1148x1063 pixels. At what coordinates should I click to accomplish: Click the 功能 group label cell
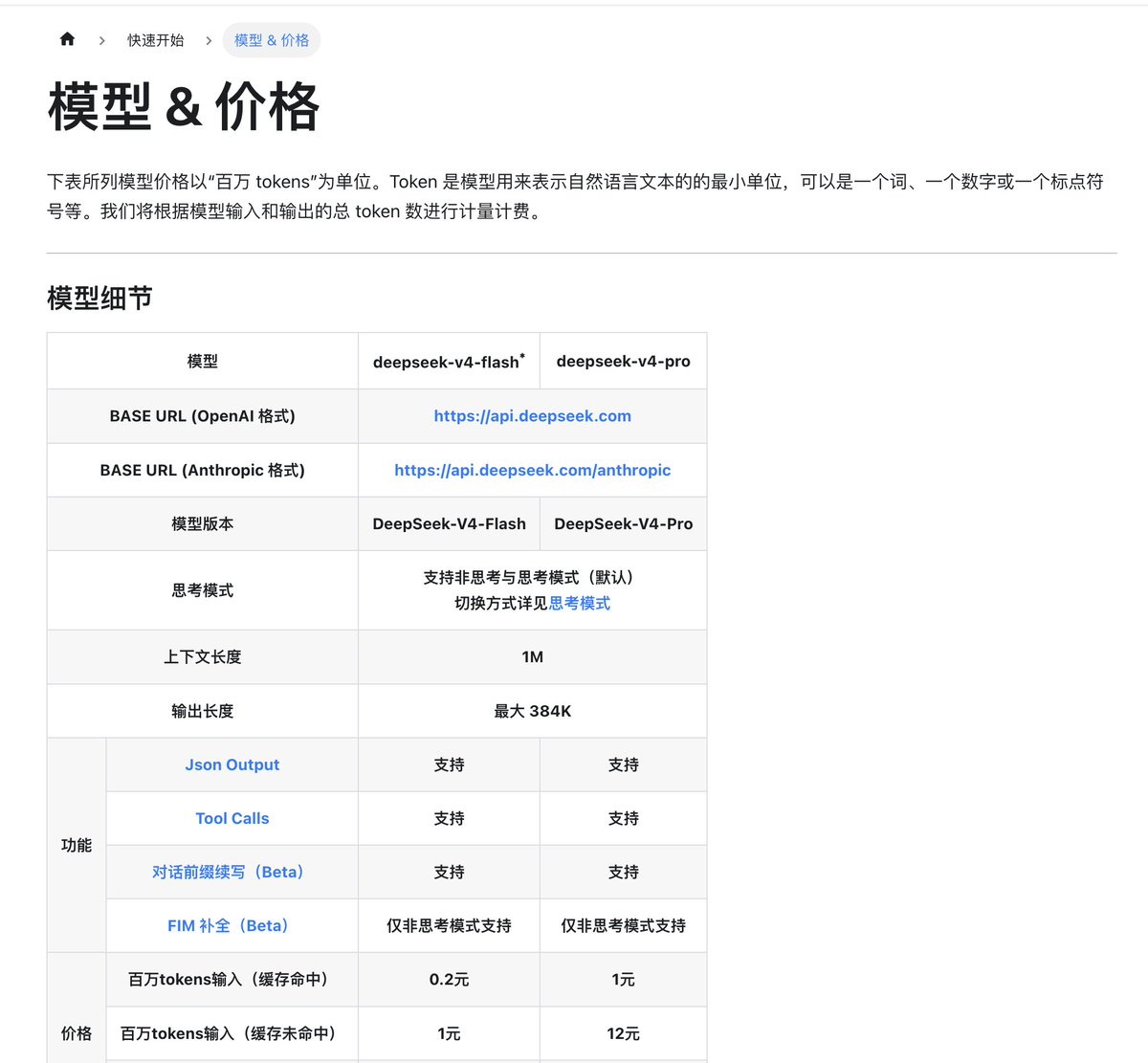tap(77, 845)
